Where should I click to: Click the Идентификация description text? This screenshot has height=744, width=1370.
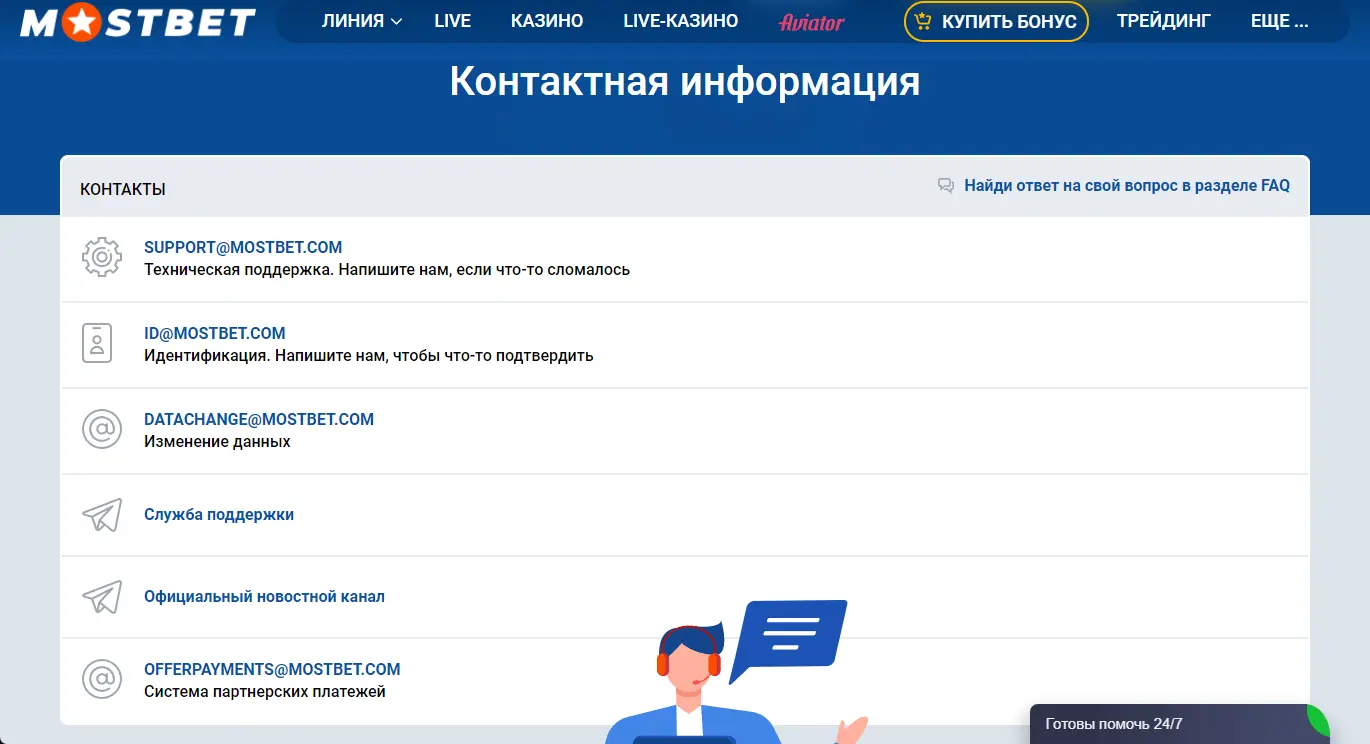[x=369, y=355]
